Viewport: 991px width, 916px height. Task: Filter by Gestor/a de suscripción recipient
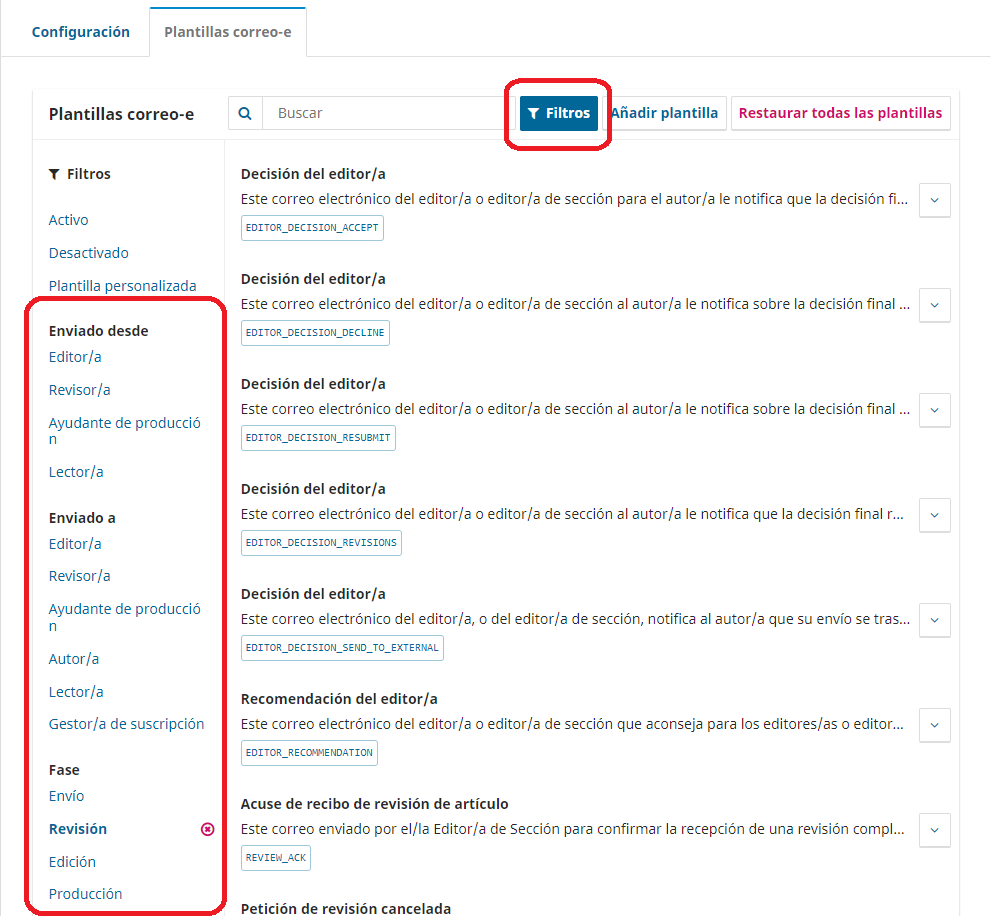pos(126,724)
